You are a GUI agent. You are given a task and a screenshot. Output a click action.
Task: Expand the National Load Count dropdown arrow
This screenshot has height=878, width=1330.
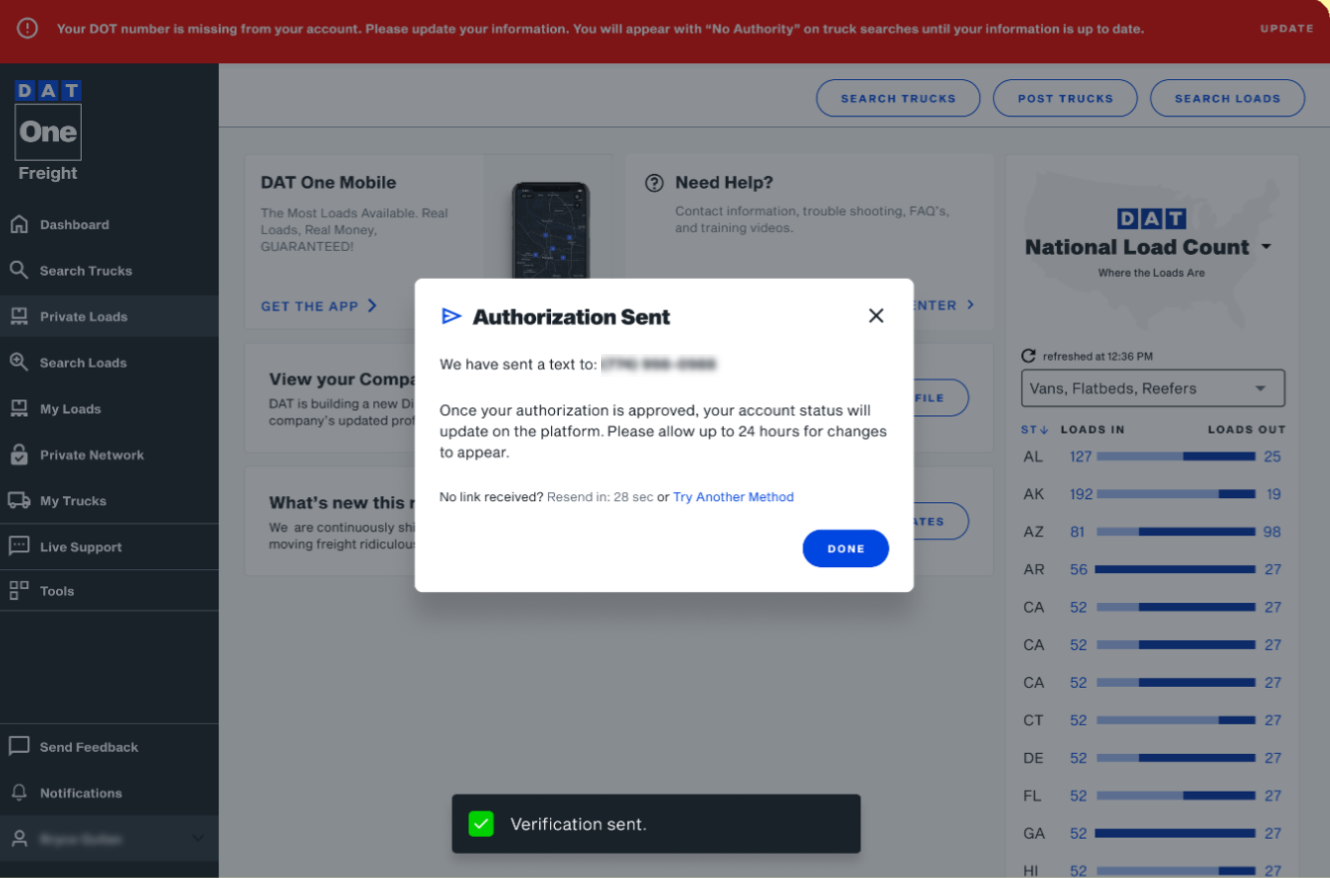pos(1266,246)
